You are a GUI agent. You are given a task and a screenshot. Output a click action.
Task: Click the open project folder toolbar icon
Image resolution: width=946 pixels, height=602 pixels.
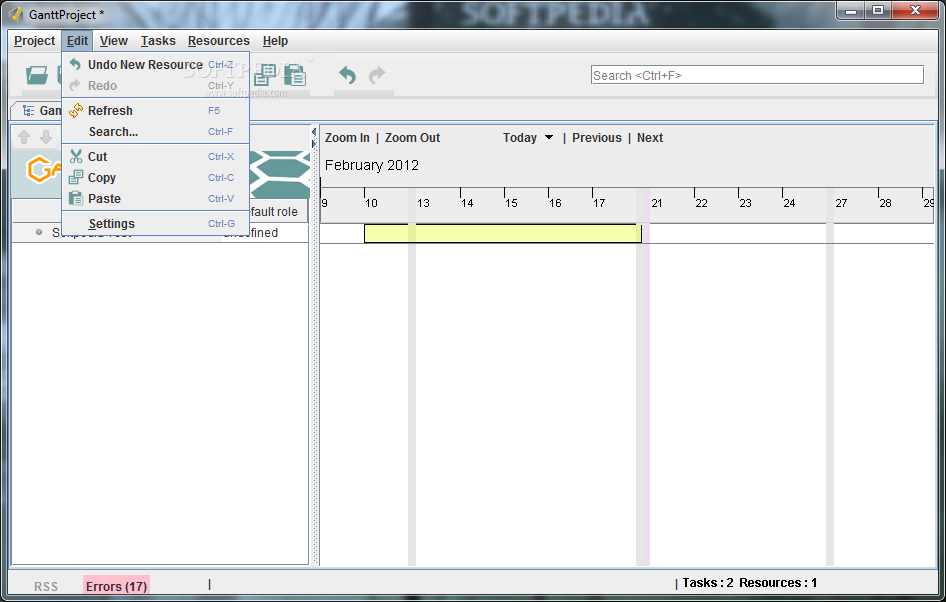[x=37, y=75]
